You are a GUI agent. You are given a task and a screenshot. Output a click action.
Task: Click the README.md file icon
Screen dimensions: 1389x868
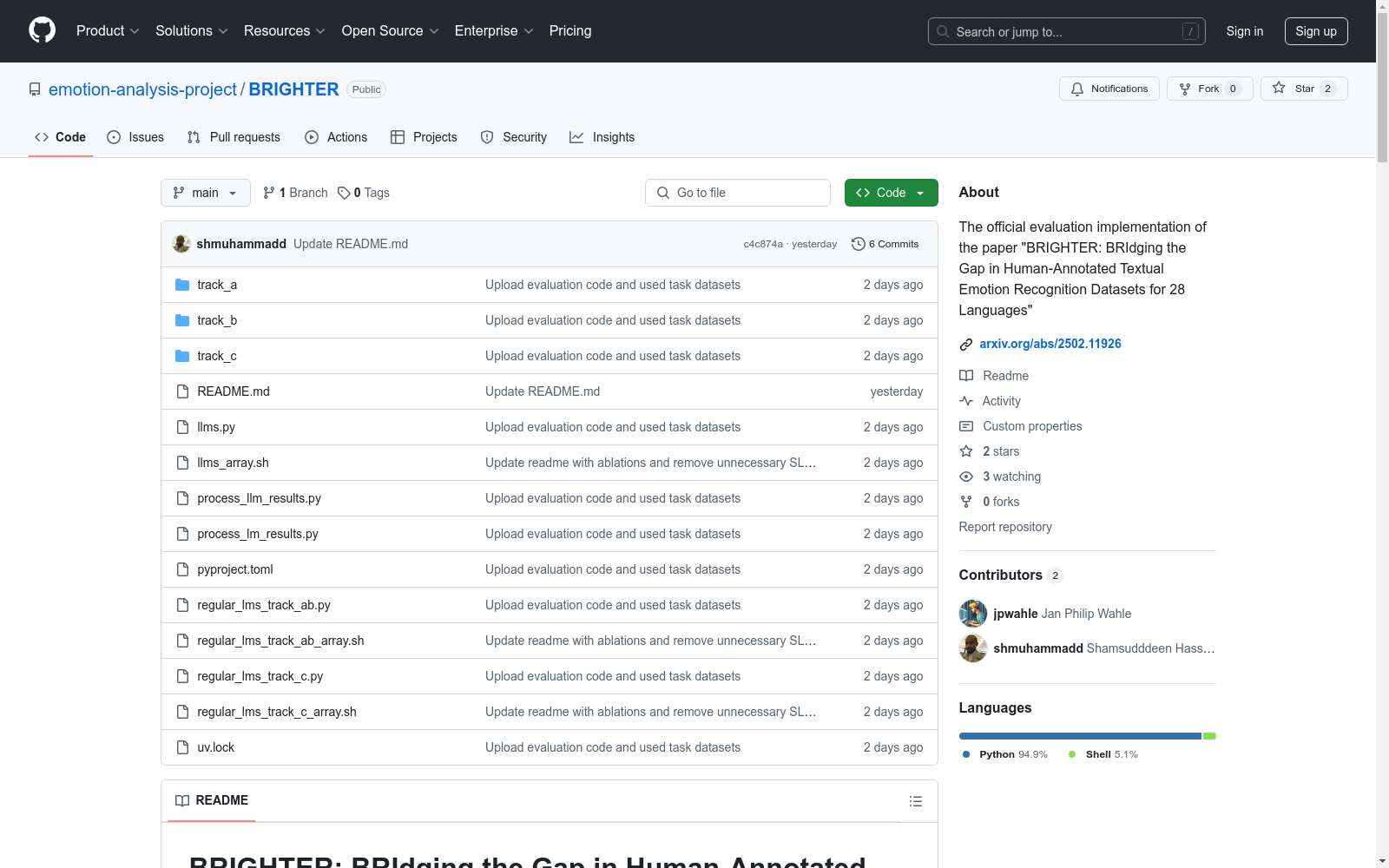(x=182, y=391)
